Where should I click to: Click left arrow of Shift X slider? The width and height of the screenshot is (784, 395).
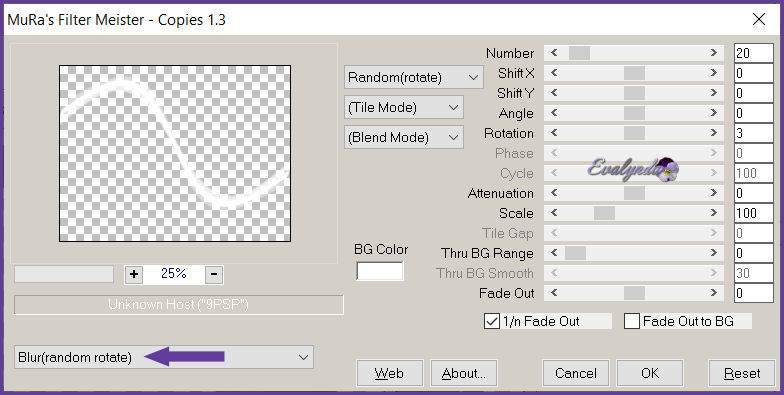click(x=554, y=73)
